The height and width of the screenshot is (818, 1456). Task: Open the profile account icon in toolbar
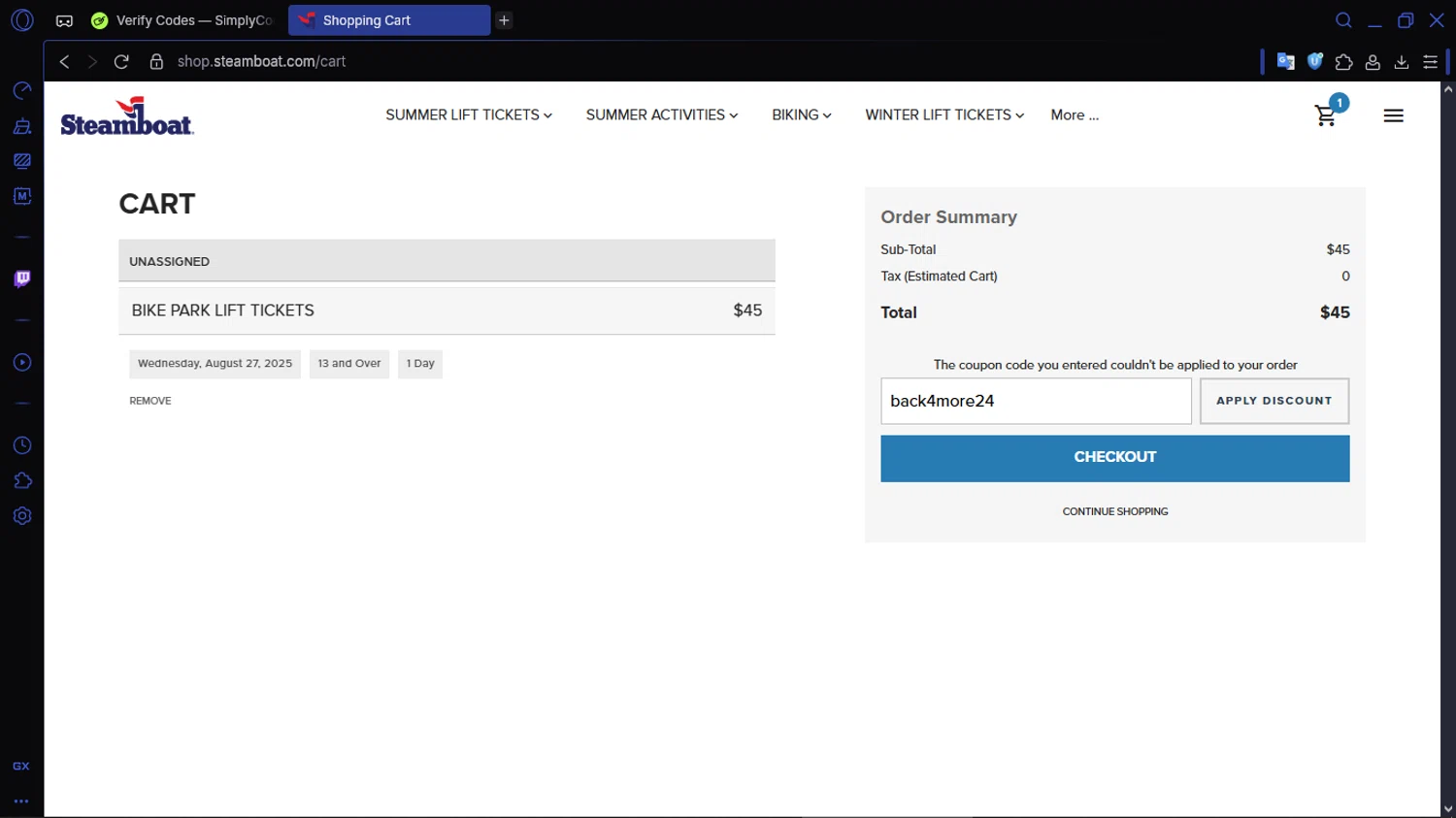pos(1373,61)
